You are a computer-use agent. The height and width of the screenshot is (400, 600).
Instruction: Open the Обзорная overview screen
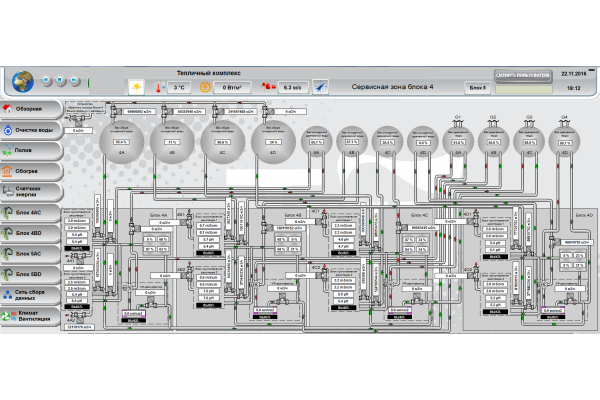[30, 108]
